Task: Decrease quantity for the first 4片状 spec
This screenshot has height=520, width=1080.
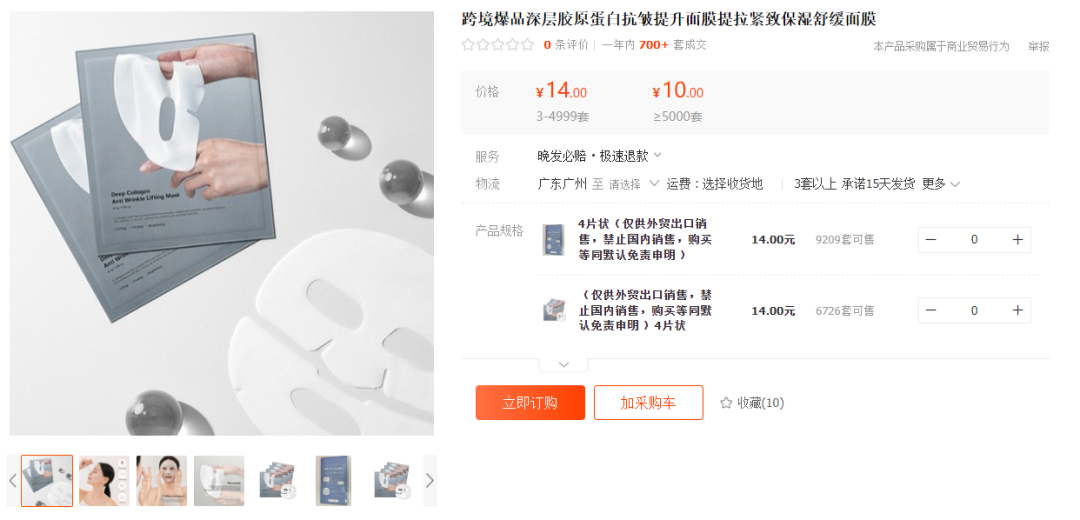Action: [931, 240]
